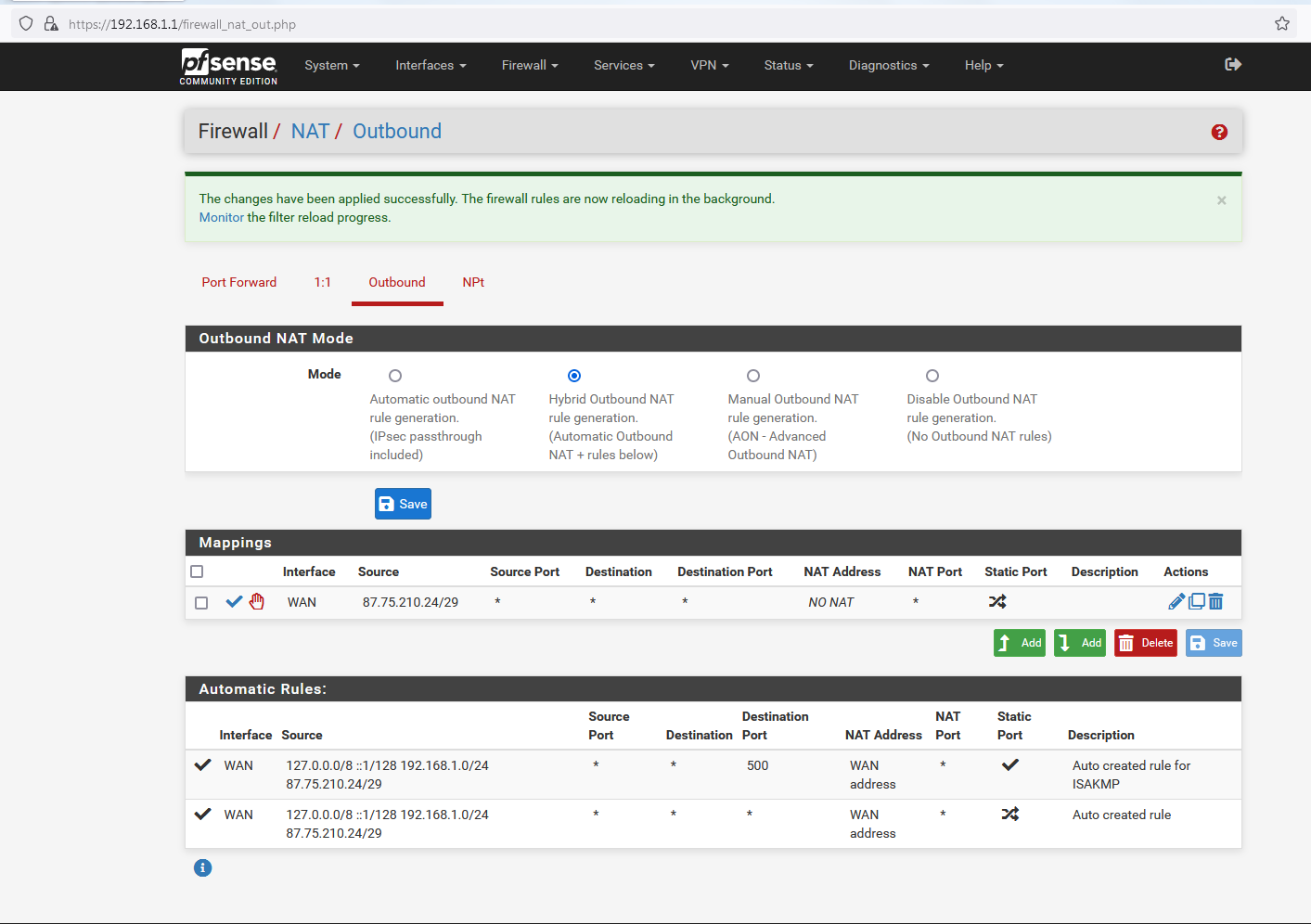
Task: Click the 87.75.210.24/29 source cell in Mappings
Action: (410, 602)
